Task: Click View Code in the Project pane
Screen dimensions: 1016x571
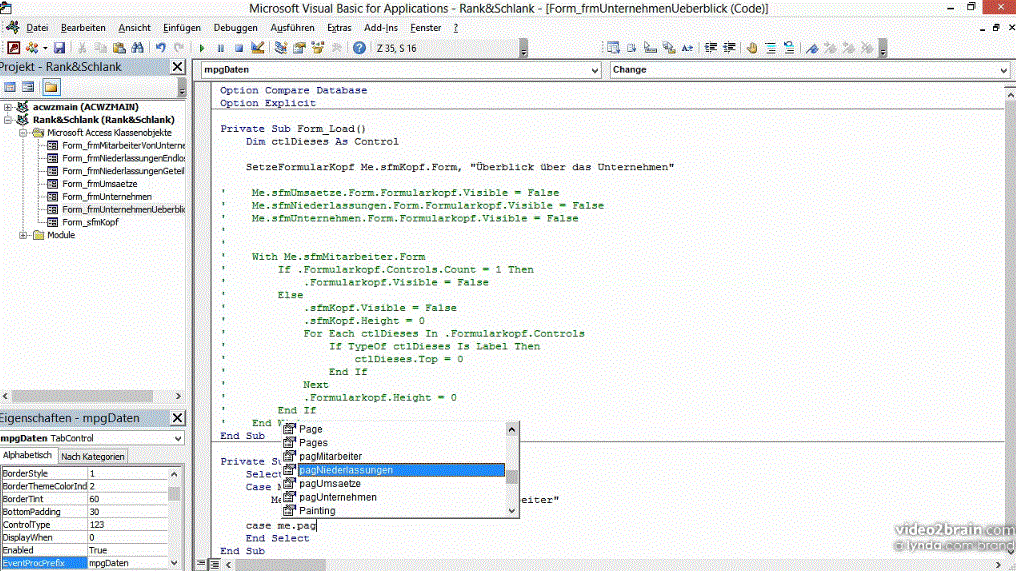Action: coord(10,87)
